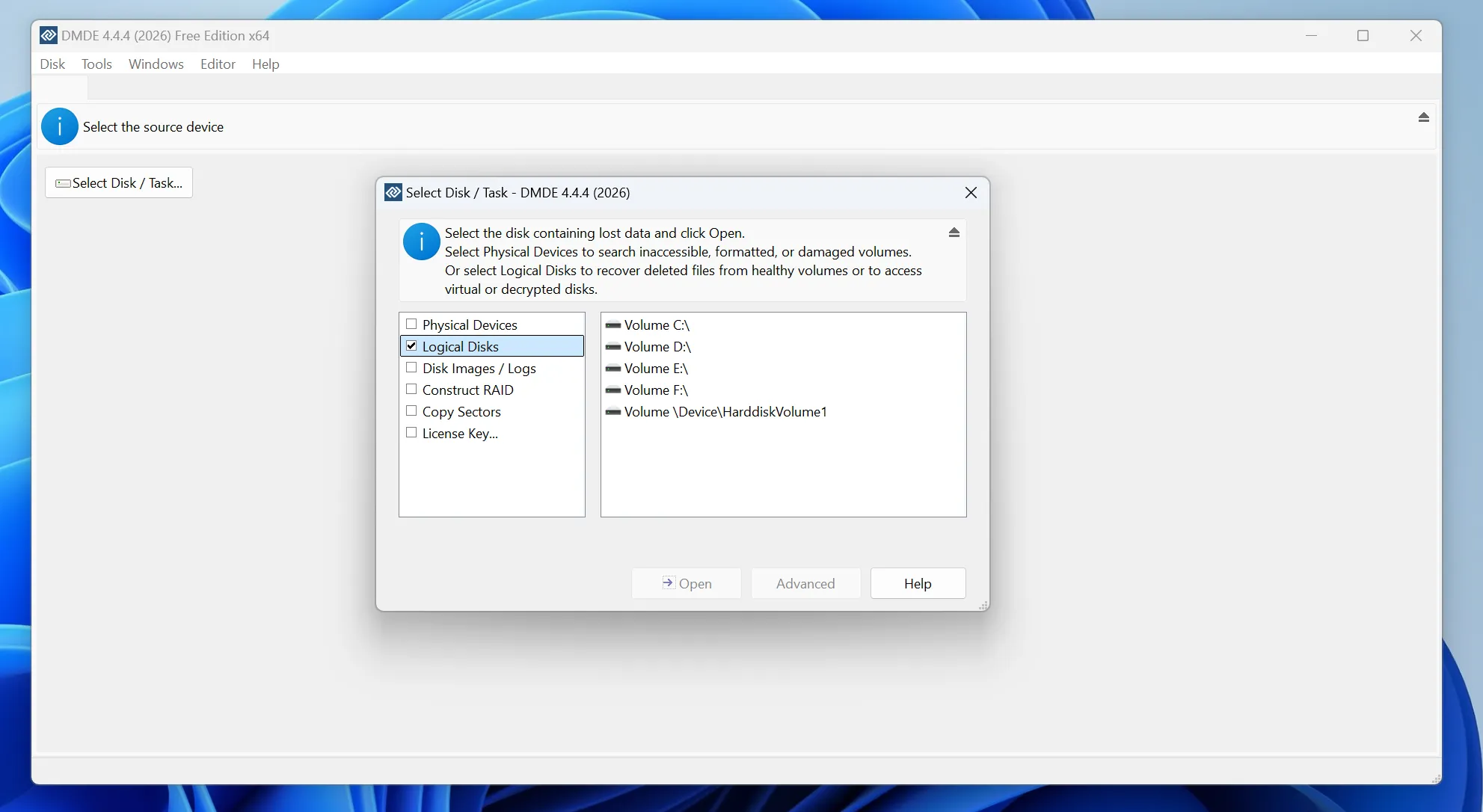Collapse the dialog info panel with eject arrow
Image resolution: width=1483 pixels, height=812 pixels.
954,233
